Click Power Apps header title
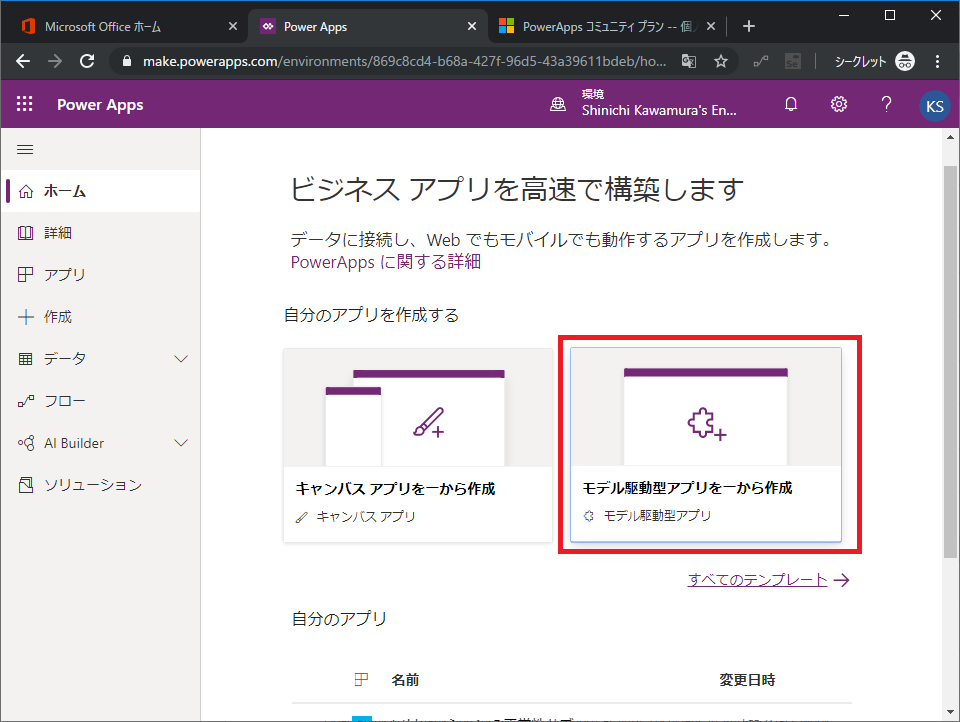This screenshot has height=722, width=960. click(100, 105)
